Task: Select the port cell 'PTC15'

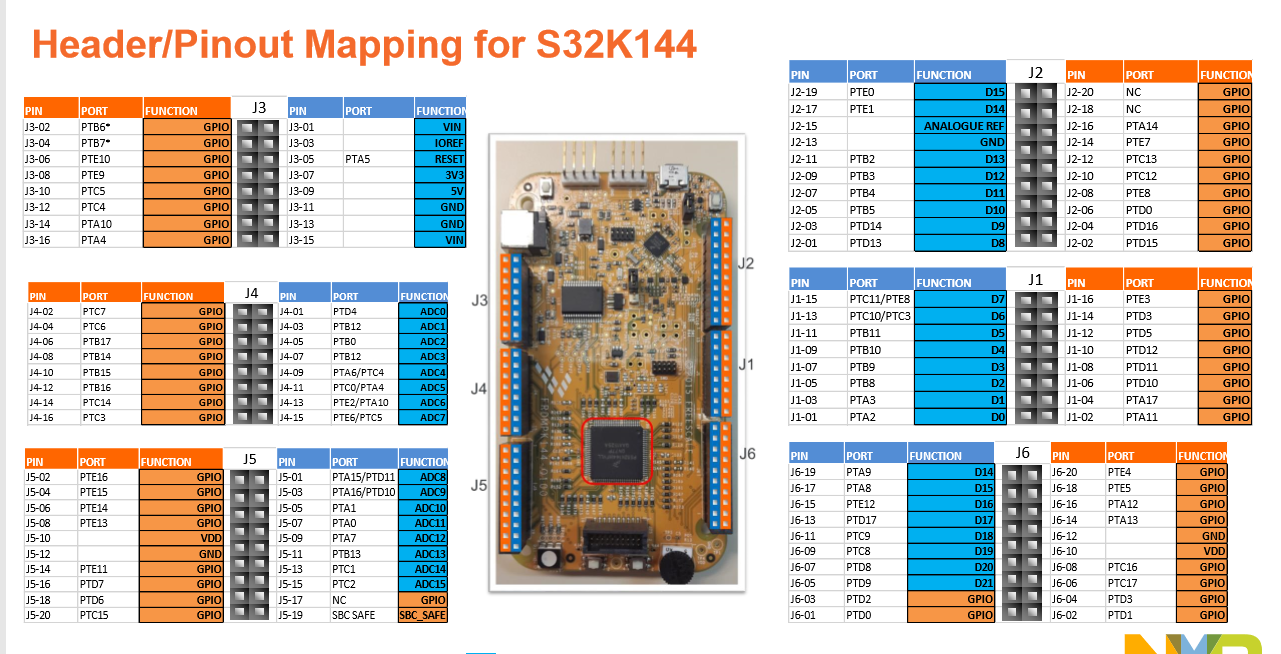Action: [108, 615]
